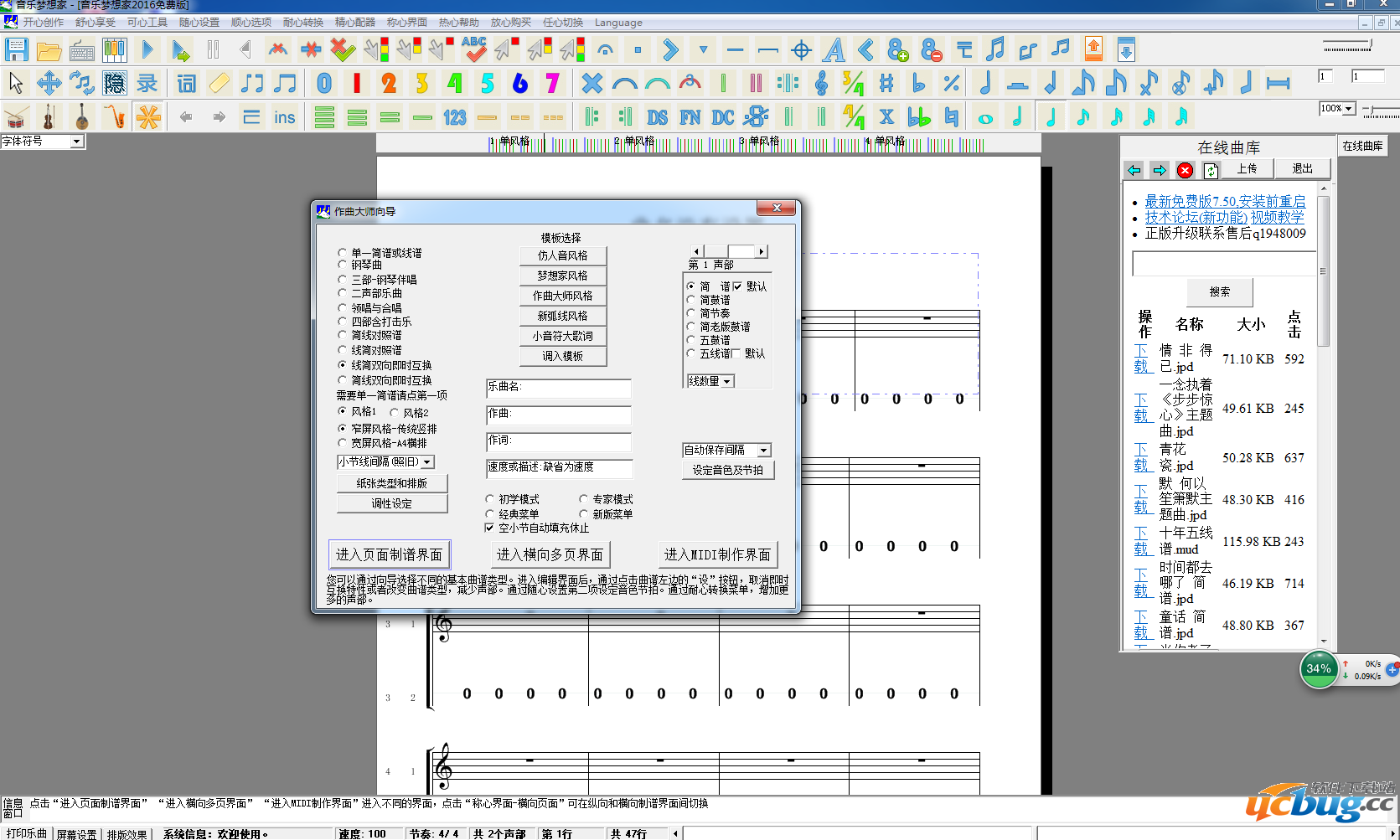The image size is (1400, 840).
Task: Select the saxophone instrument icon
Action: click(x=115, y=117)
